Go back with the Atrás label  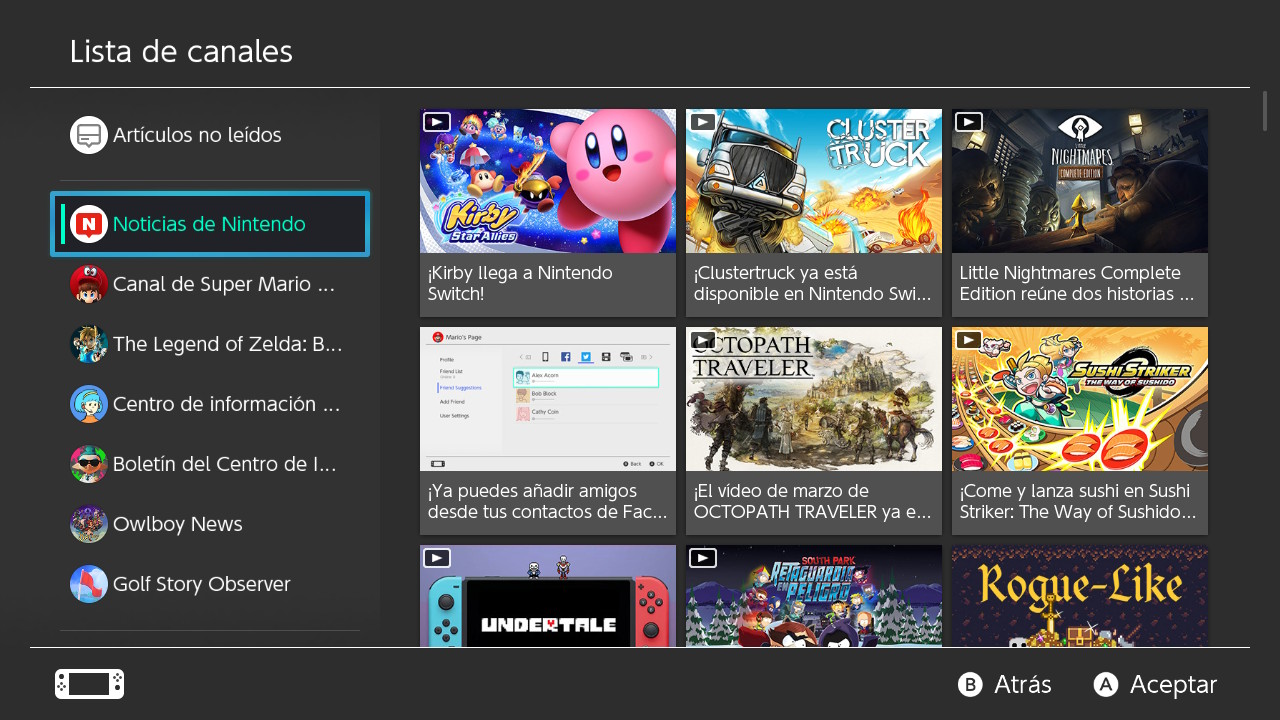1023,684
